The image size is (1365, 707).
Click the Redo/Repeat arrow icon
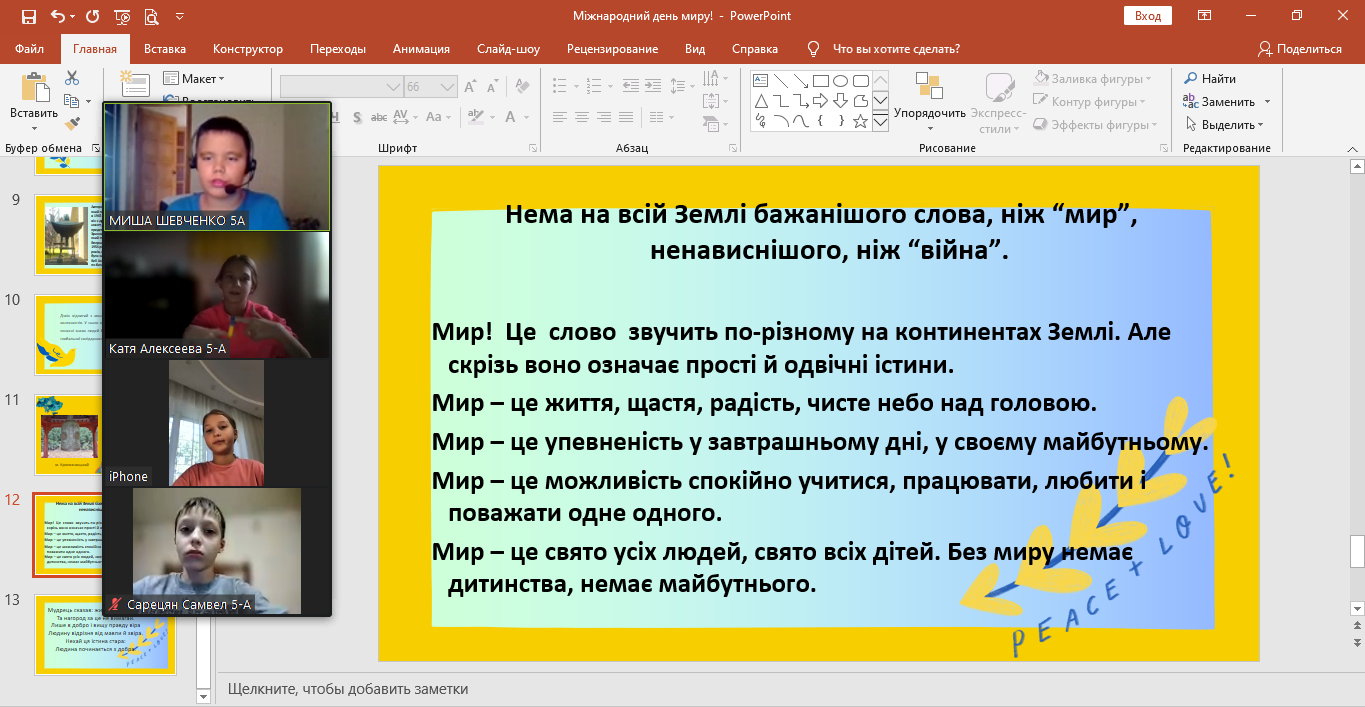93,16
